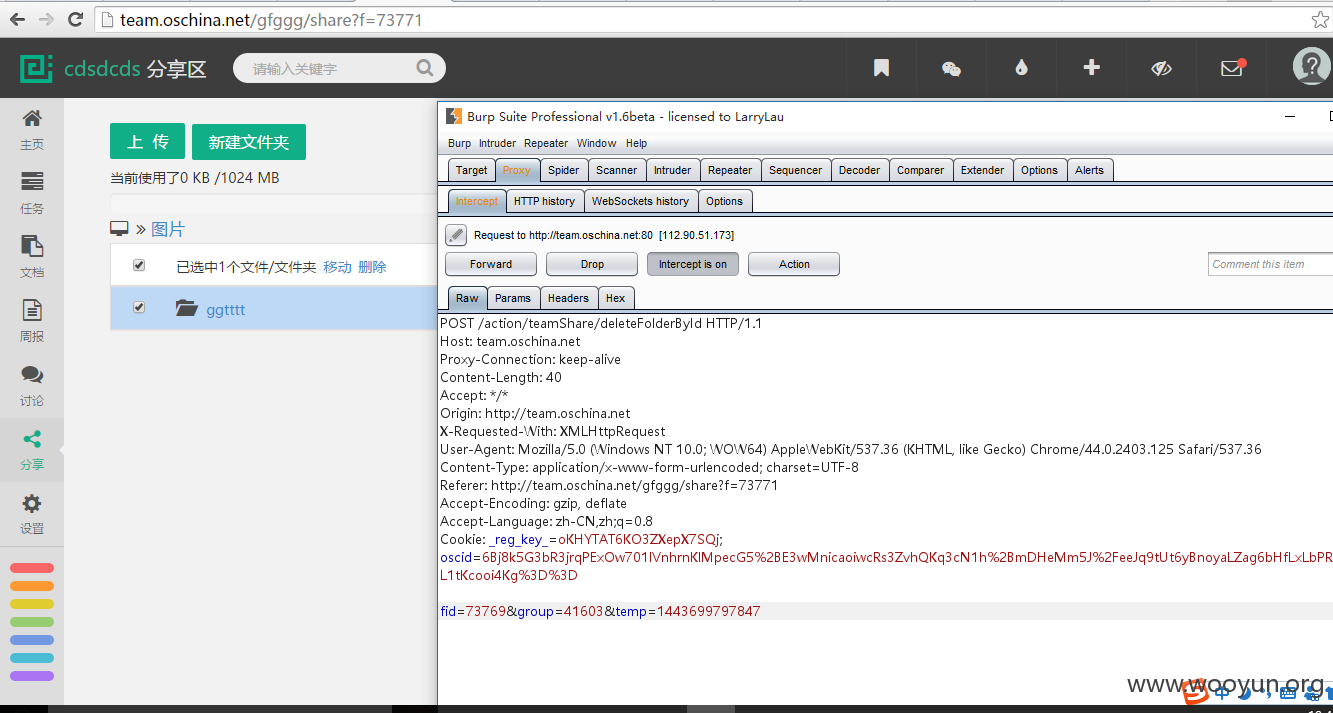1333x713 pixels.
Task: Click the bookmark star in the address bar
Action: point(1320,19)
